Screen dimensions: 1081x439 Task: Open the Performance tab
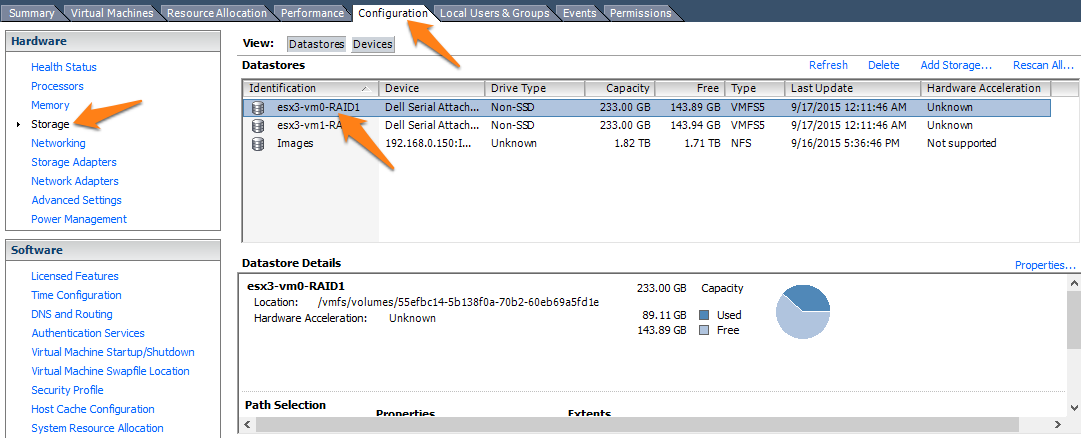312,13
